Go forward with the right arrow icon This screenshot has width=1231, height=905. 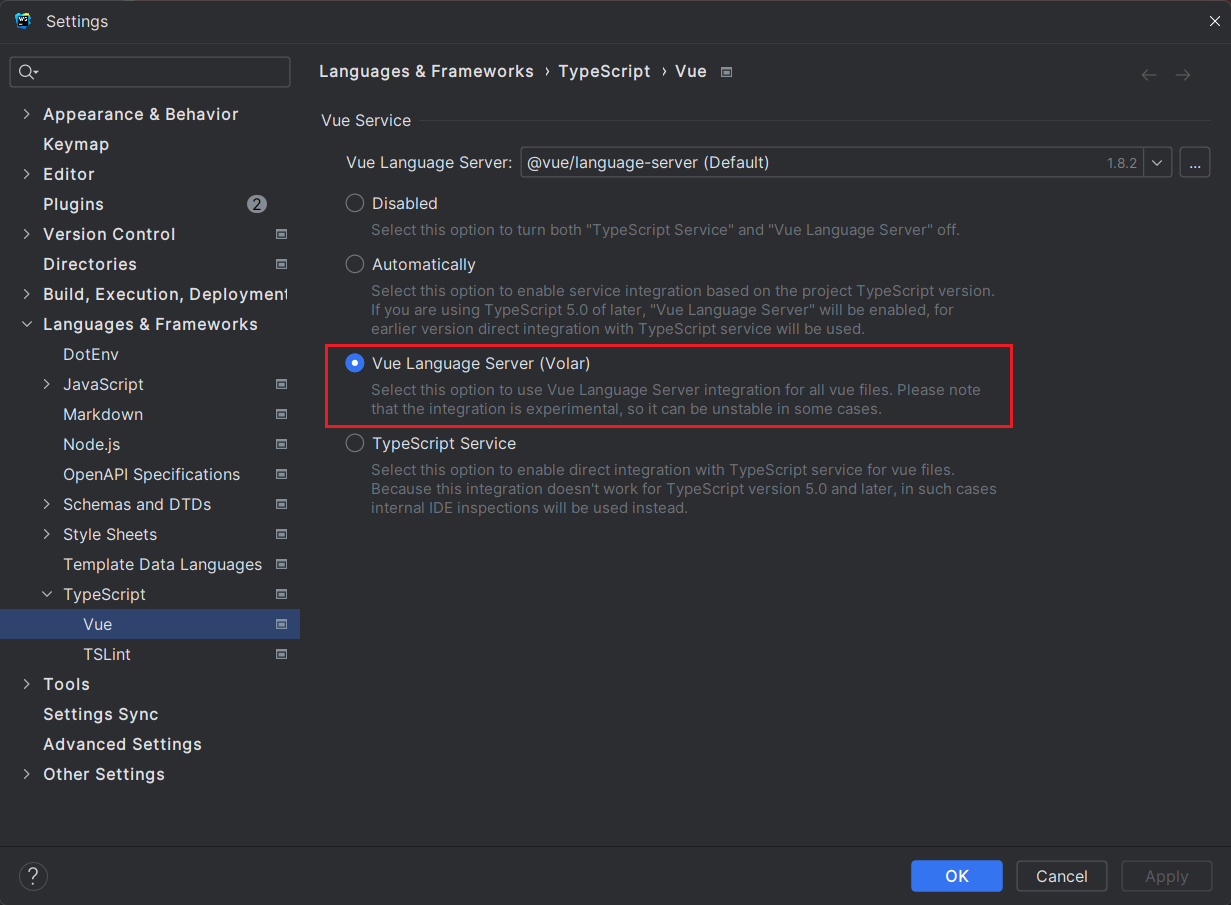[x=1183, y=75]
